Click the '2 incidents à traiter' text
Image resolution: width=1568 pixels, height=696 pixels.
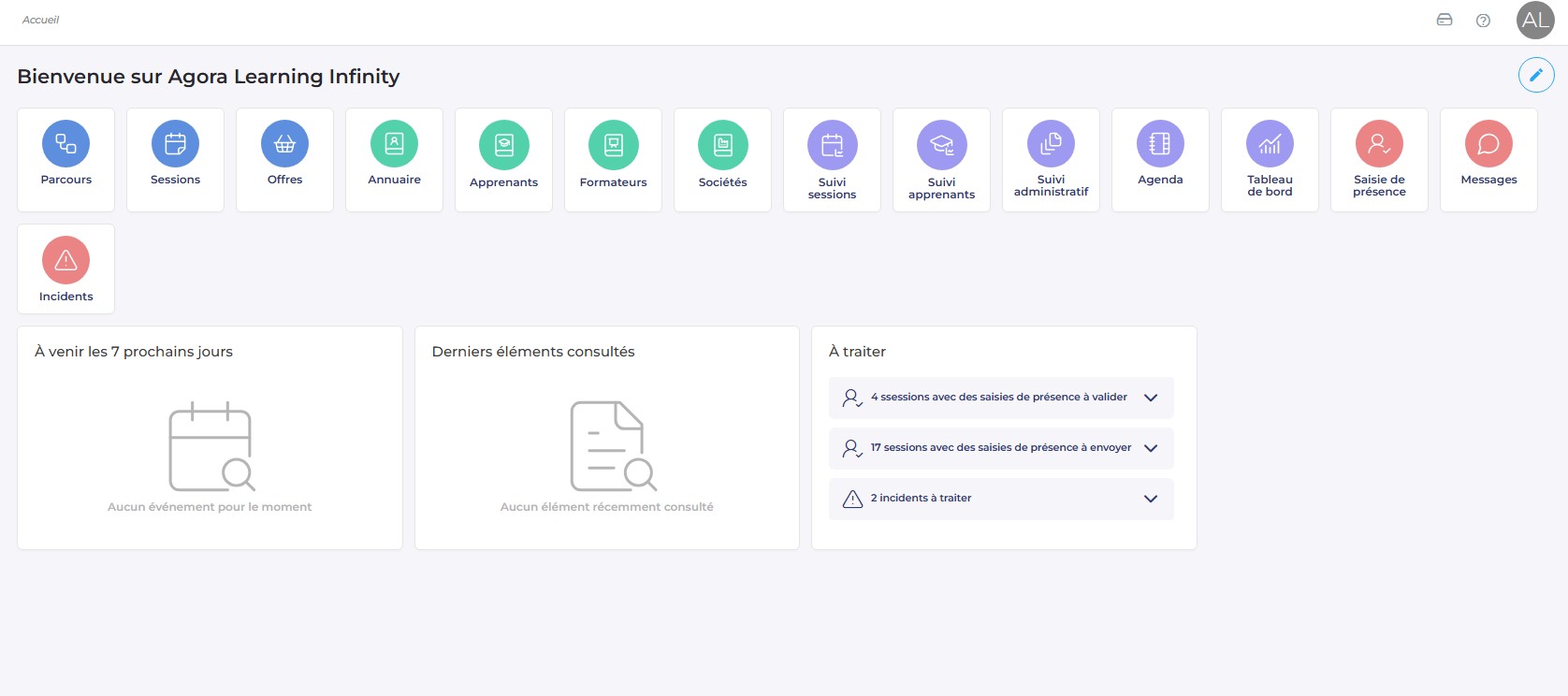pos(921,498)
